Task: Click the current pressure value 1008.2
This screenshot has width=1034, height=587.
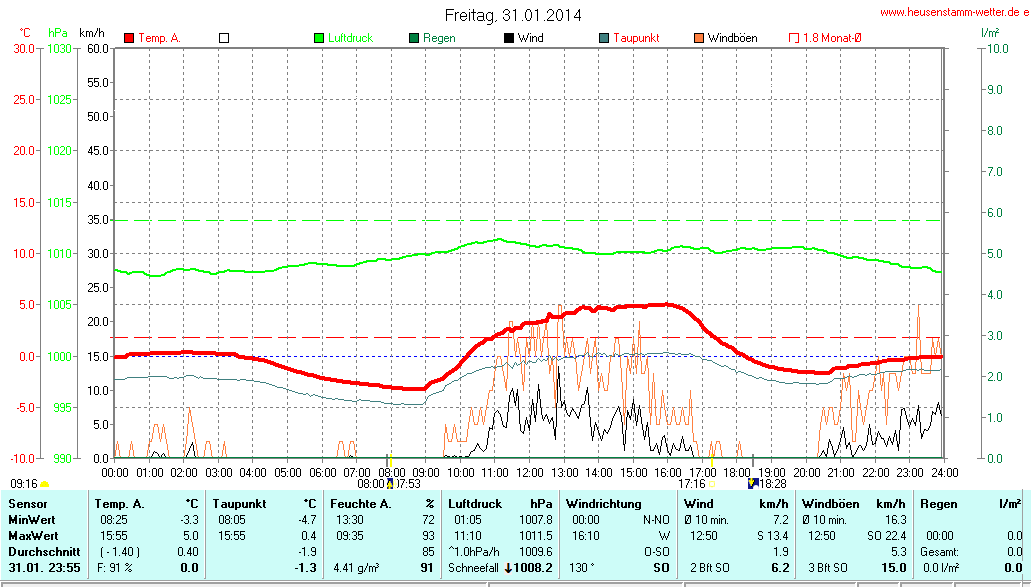Action: tap(533, 568)
